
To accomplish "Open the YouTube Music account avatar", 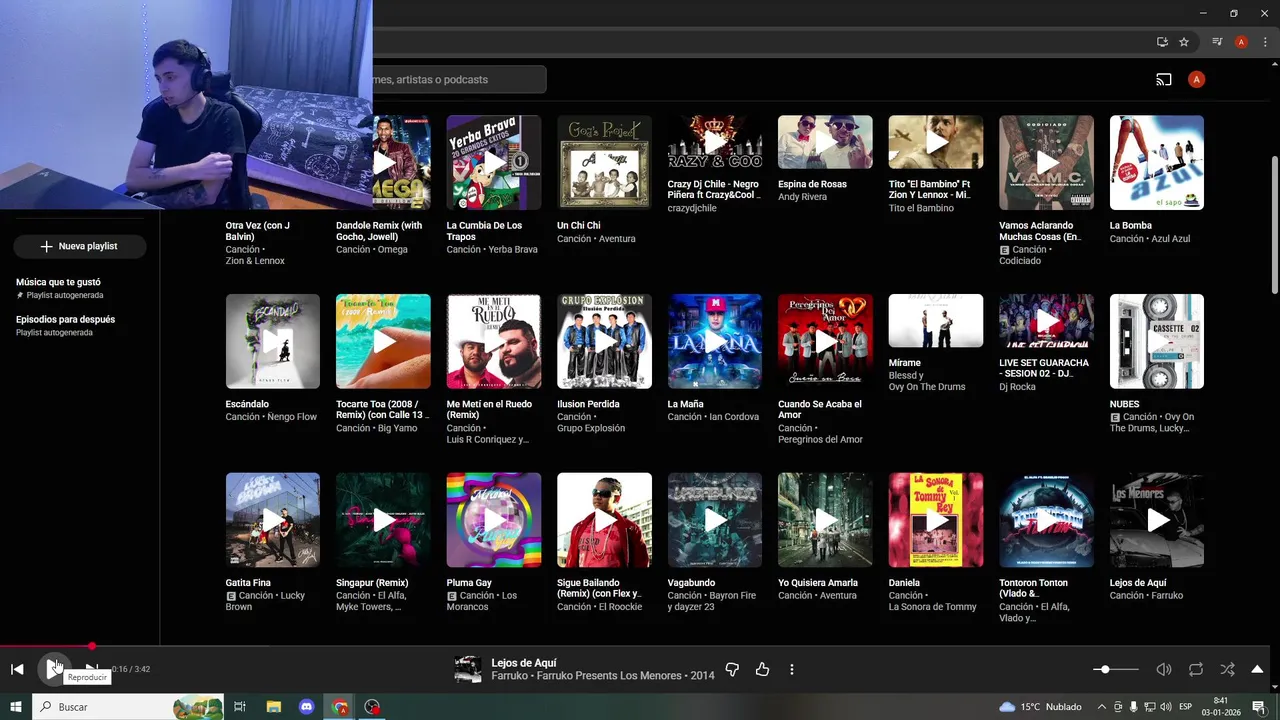I will coord(1196,79).
